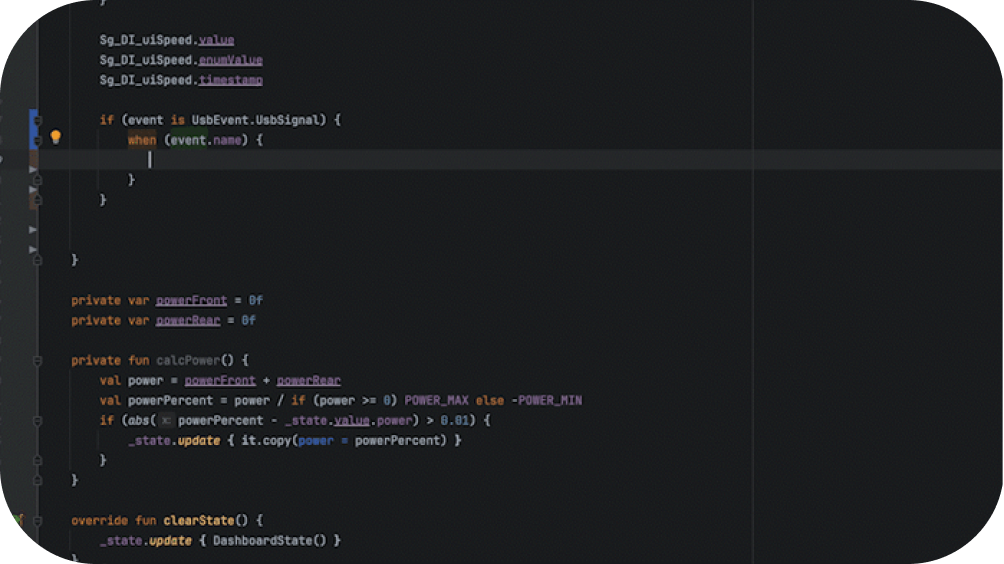Click the POWER_MIN constant
Screen dimensions: 1004x564
(549, 400)
